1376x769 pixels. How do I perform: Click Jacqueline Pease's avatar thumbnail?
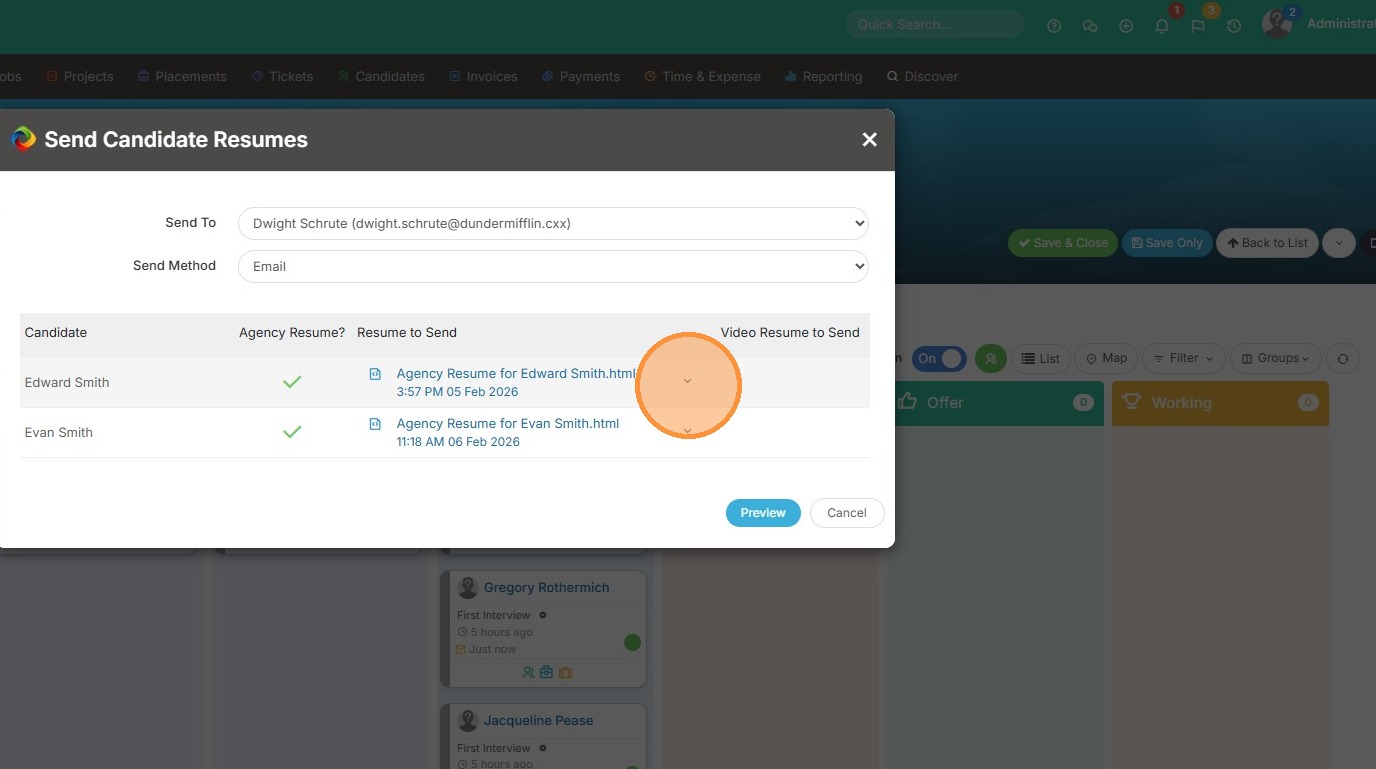tap(467, 720)
